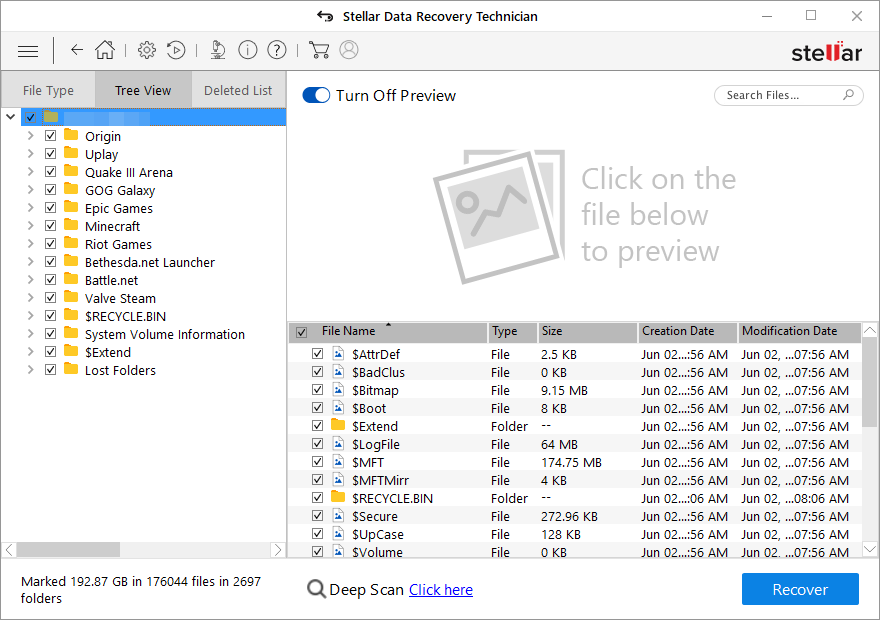Open the user account icon

(x=349, y=50)
